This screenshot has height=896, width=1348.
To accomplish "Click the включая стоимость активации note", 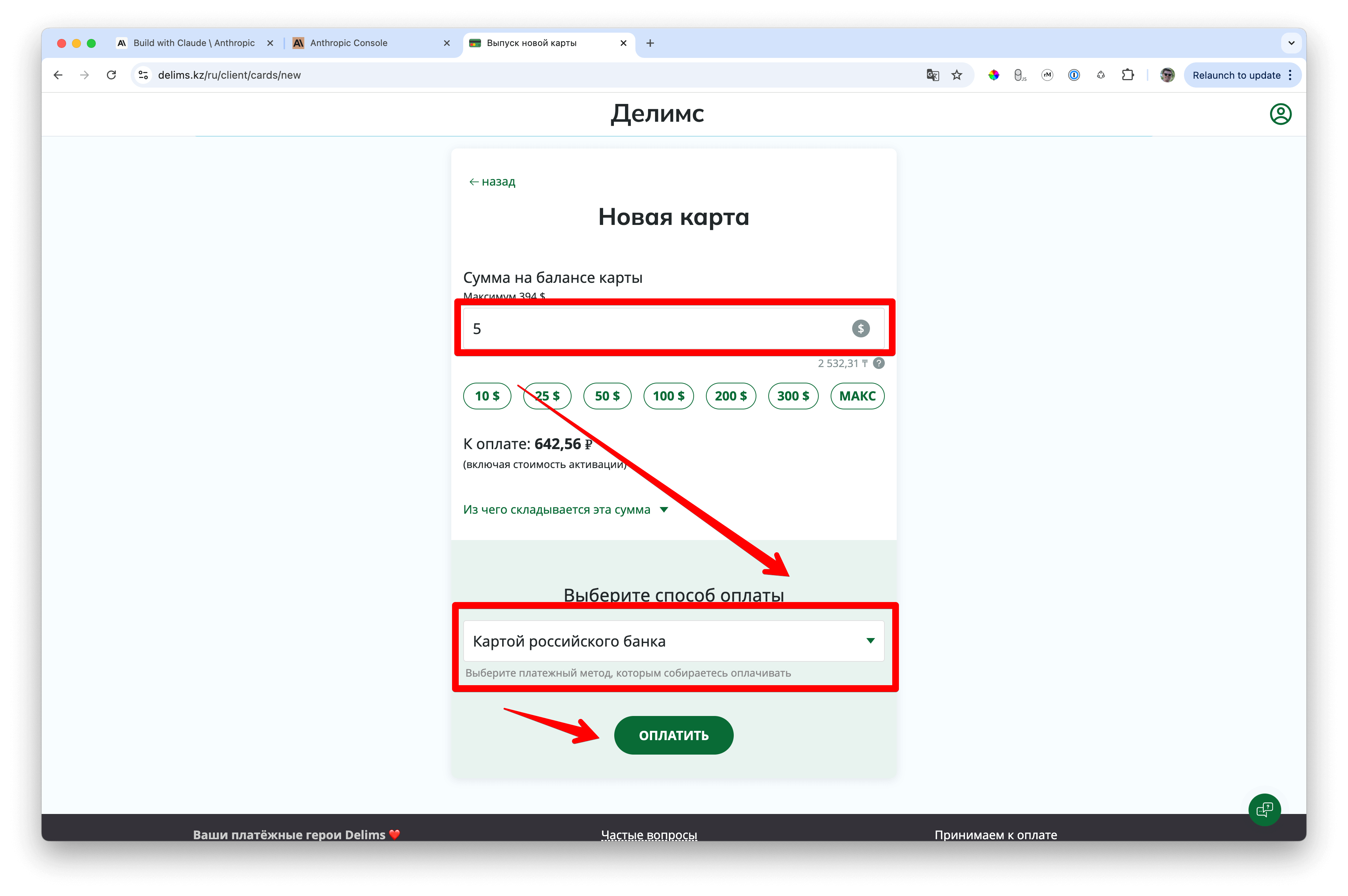I will tap(544, 465).
